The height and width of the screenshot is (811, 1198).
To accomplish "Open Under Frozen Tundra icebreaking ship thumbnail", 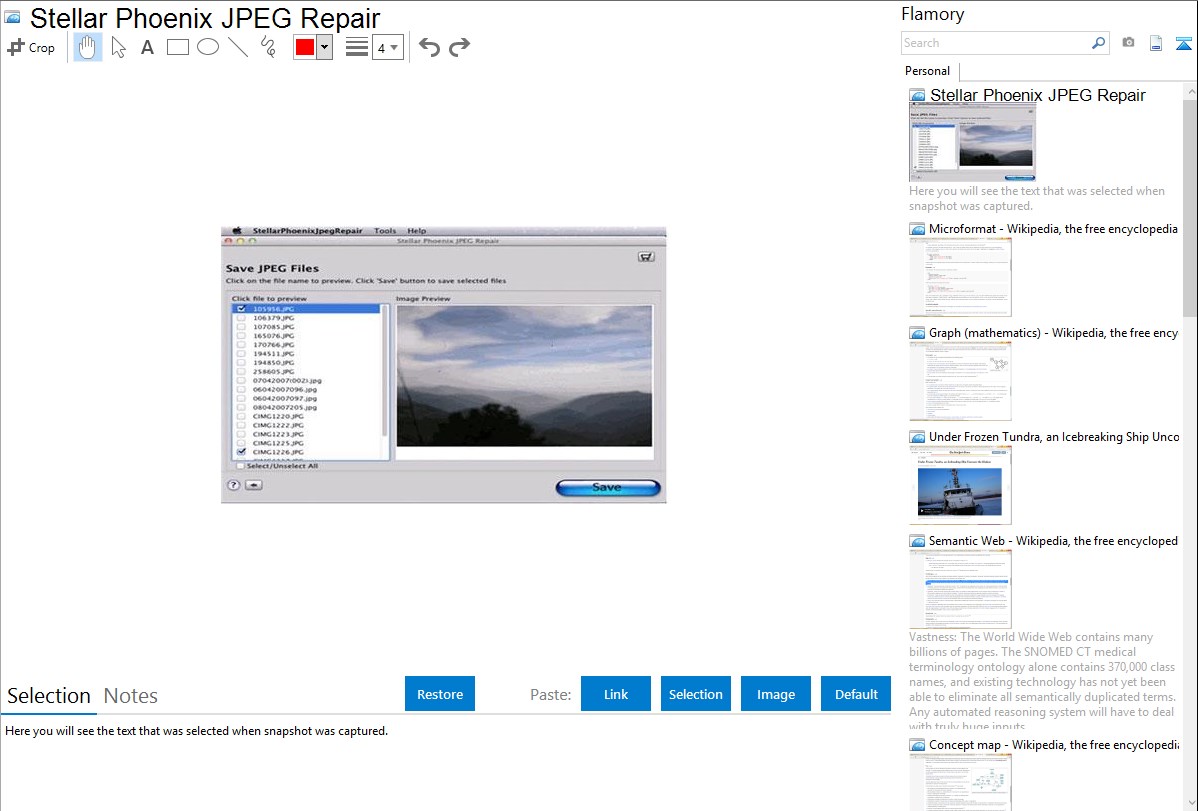I will click(x=960, y=485).
